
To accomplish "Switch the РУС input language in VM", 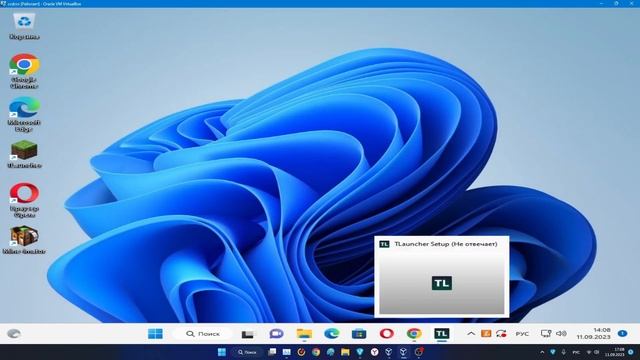I will (522, 334).
